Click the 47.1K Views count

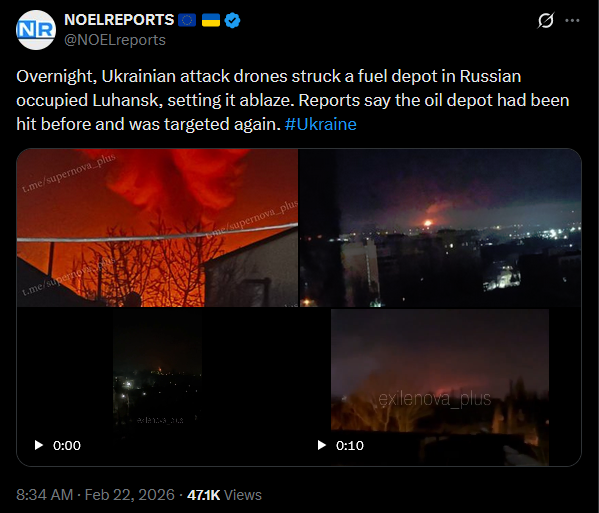coord(224,495)
